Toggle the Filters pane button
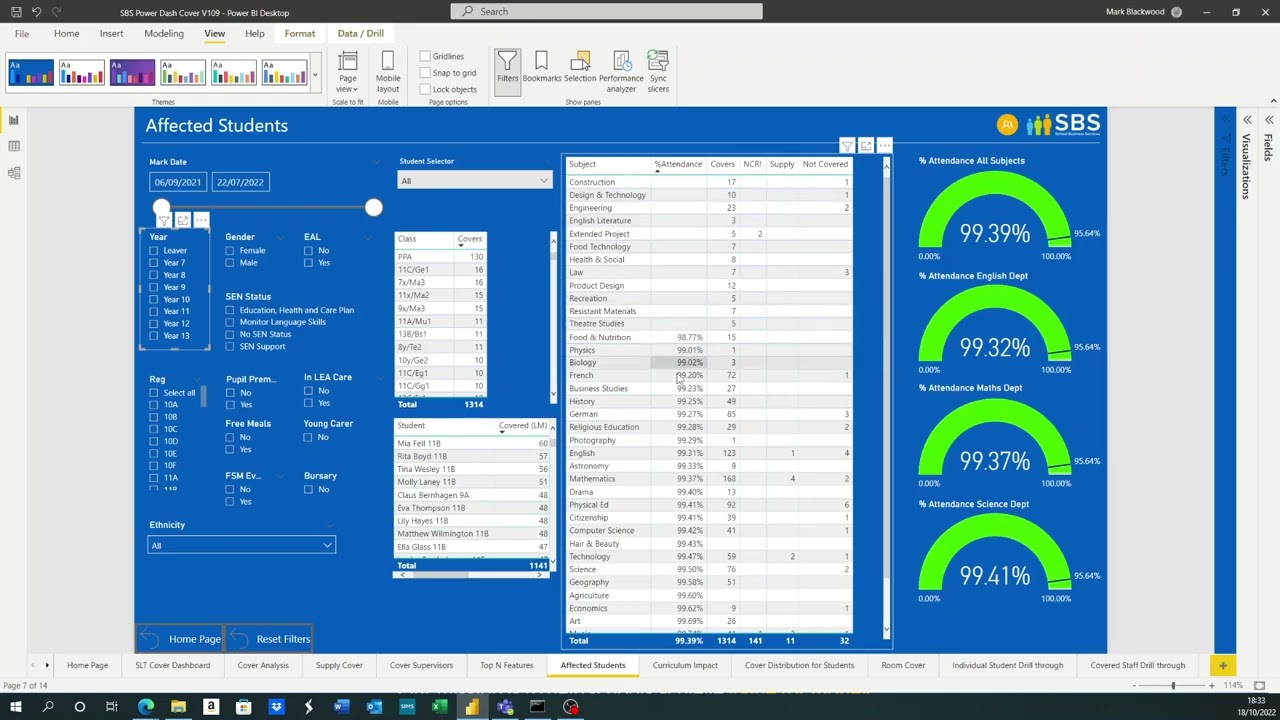The image size is (1280, 720). pyautogui.click(x=507, y=71)
